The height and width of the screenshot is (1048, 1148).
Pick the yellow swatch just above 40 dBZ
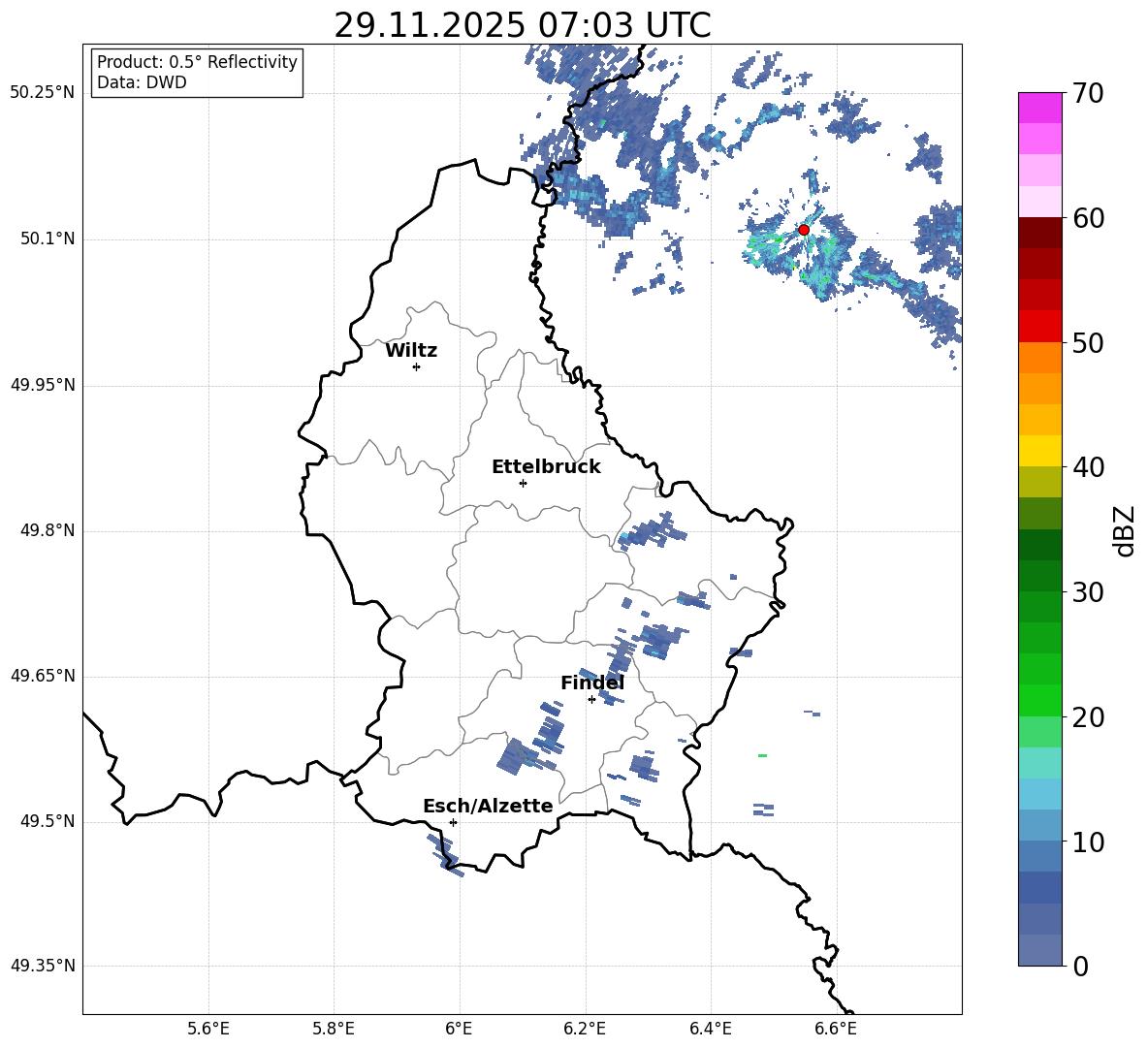1040,451
